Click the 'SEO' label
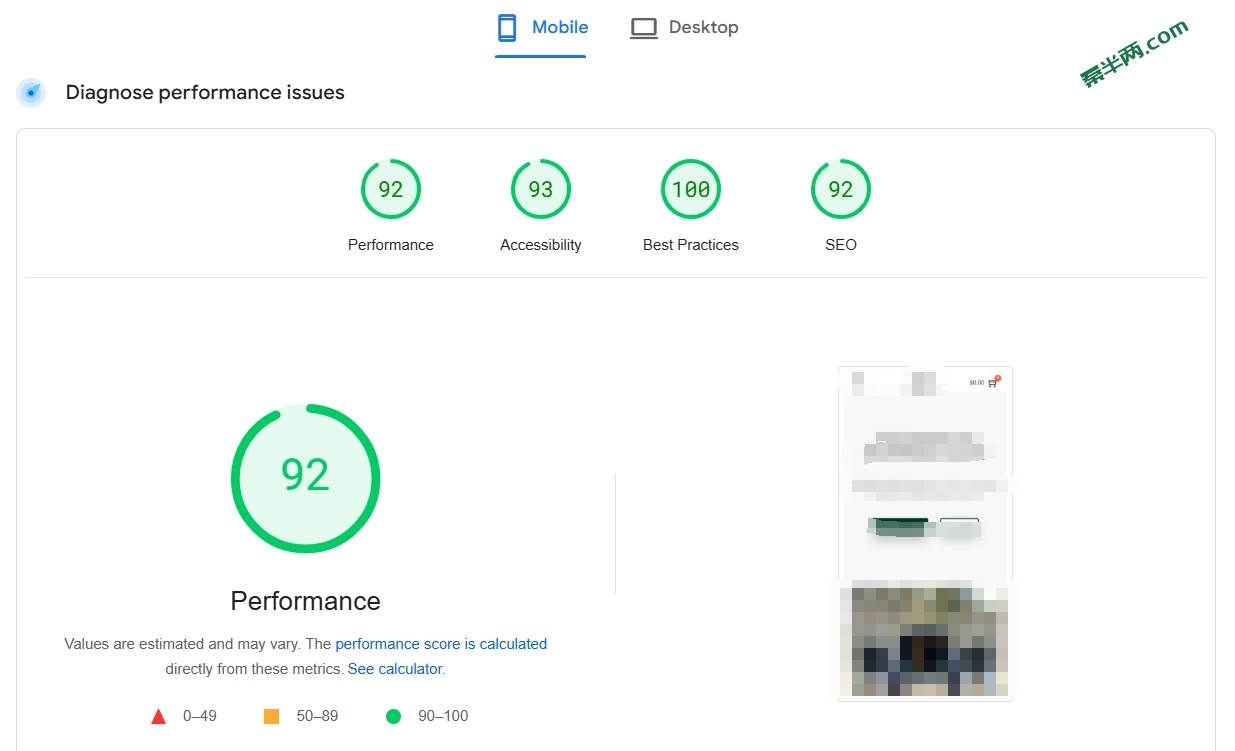The image size is (1235, 751). pos(841,245)
